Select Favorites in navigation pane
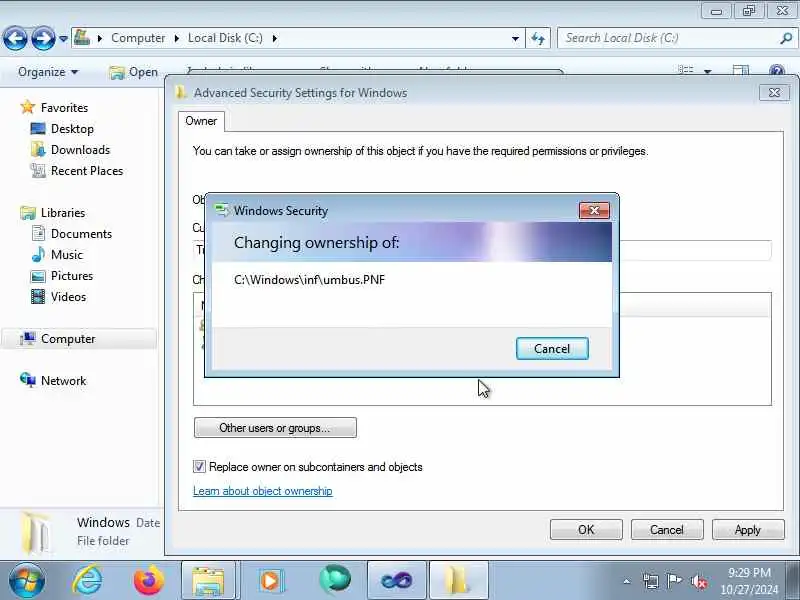The image size is (800, 600). (x=64, y=108)
